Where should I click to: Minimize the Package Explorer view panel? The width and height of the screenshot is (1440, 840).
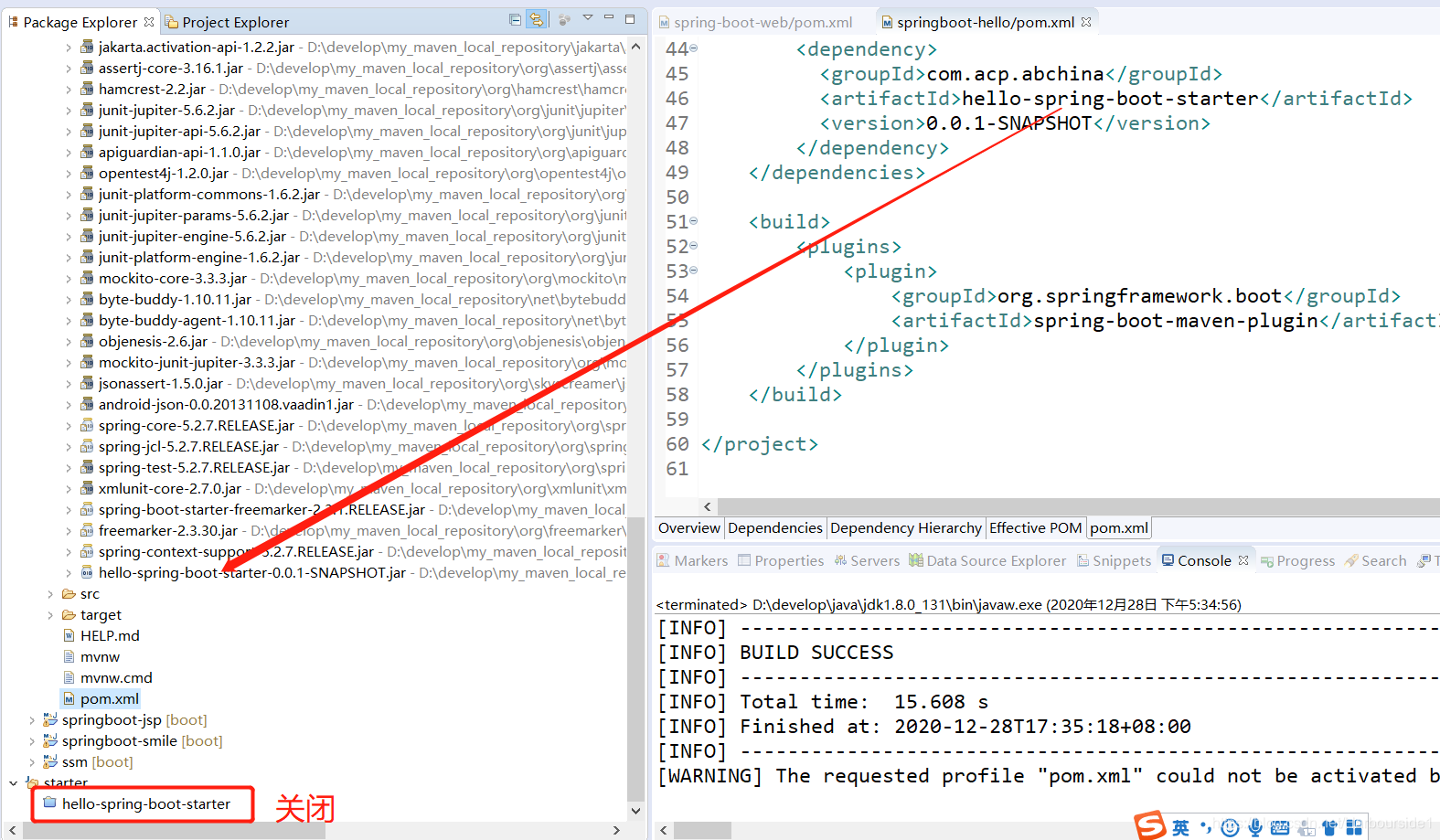click(609, 18)
